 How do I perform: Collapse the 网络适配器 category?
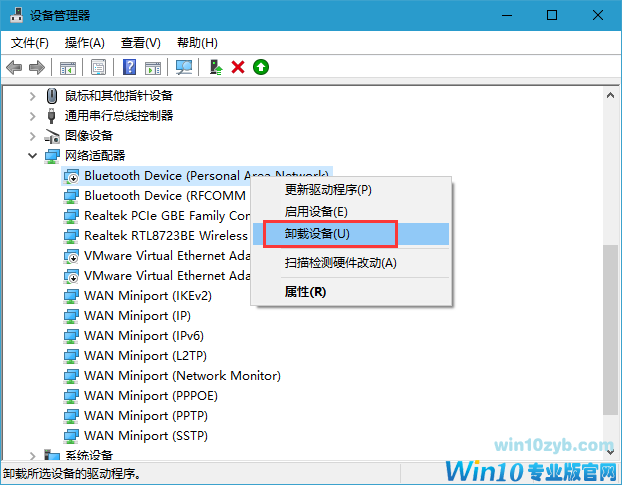pyautogui.click(x=33, y=156)
